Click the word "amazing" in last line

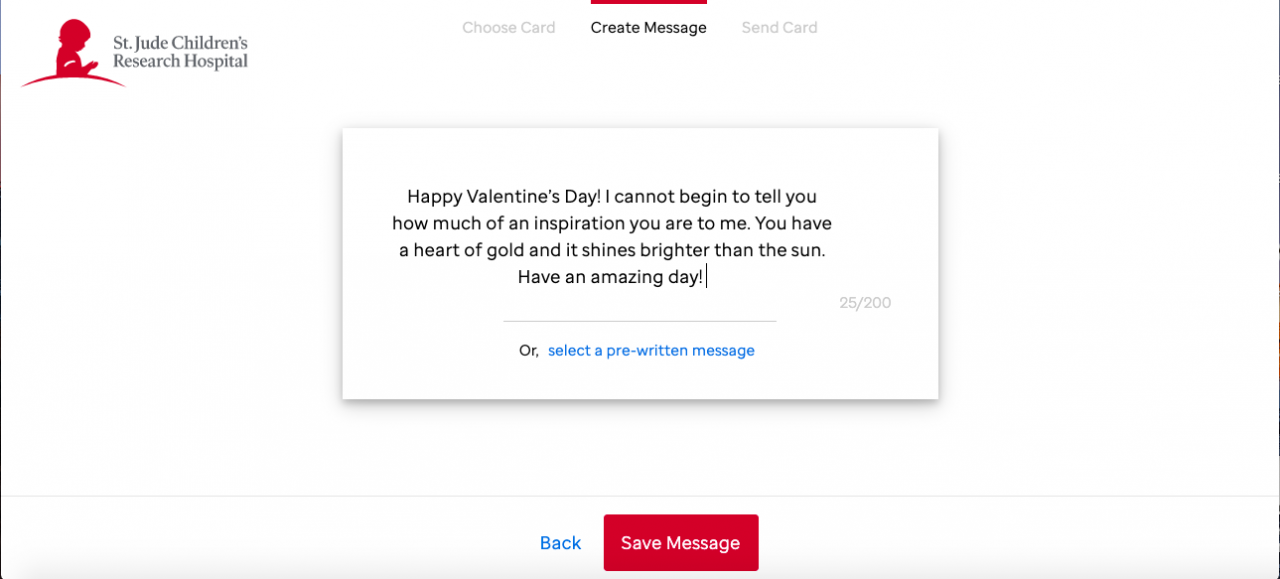(626, 277)
